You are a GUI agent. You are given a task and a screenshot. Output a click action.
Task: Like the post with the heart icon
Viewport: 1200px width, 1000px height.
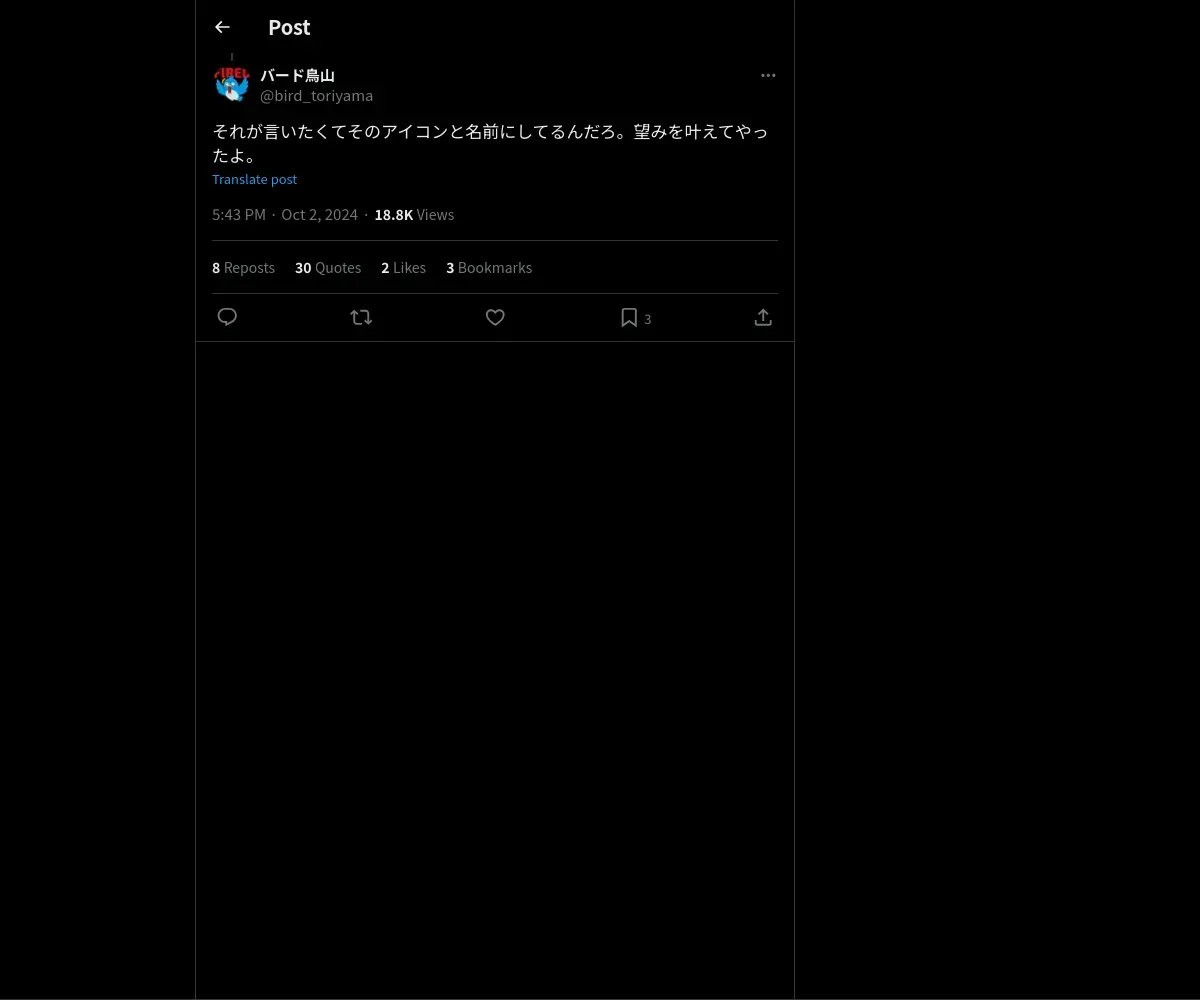click(x=495, y=317)
